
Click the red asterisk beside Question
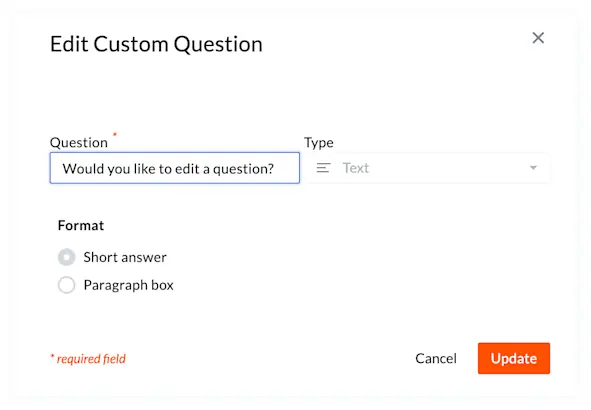[115, 134]
